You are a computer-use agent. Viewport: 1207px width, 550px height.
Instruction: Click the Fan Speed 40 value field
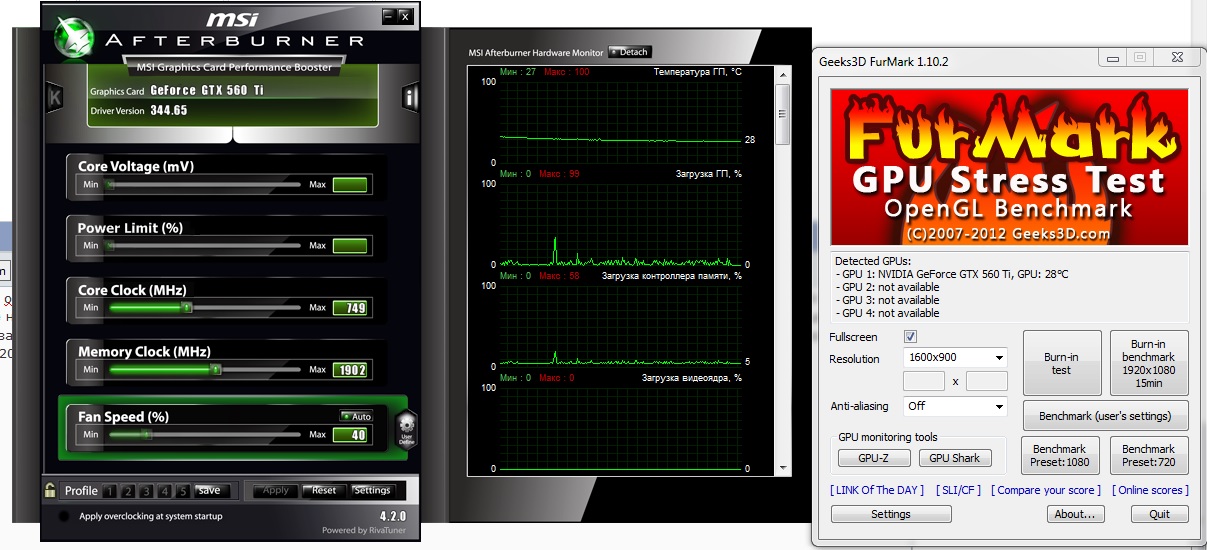pos(350,435)
